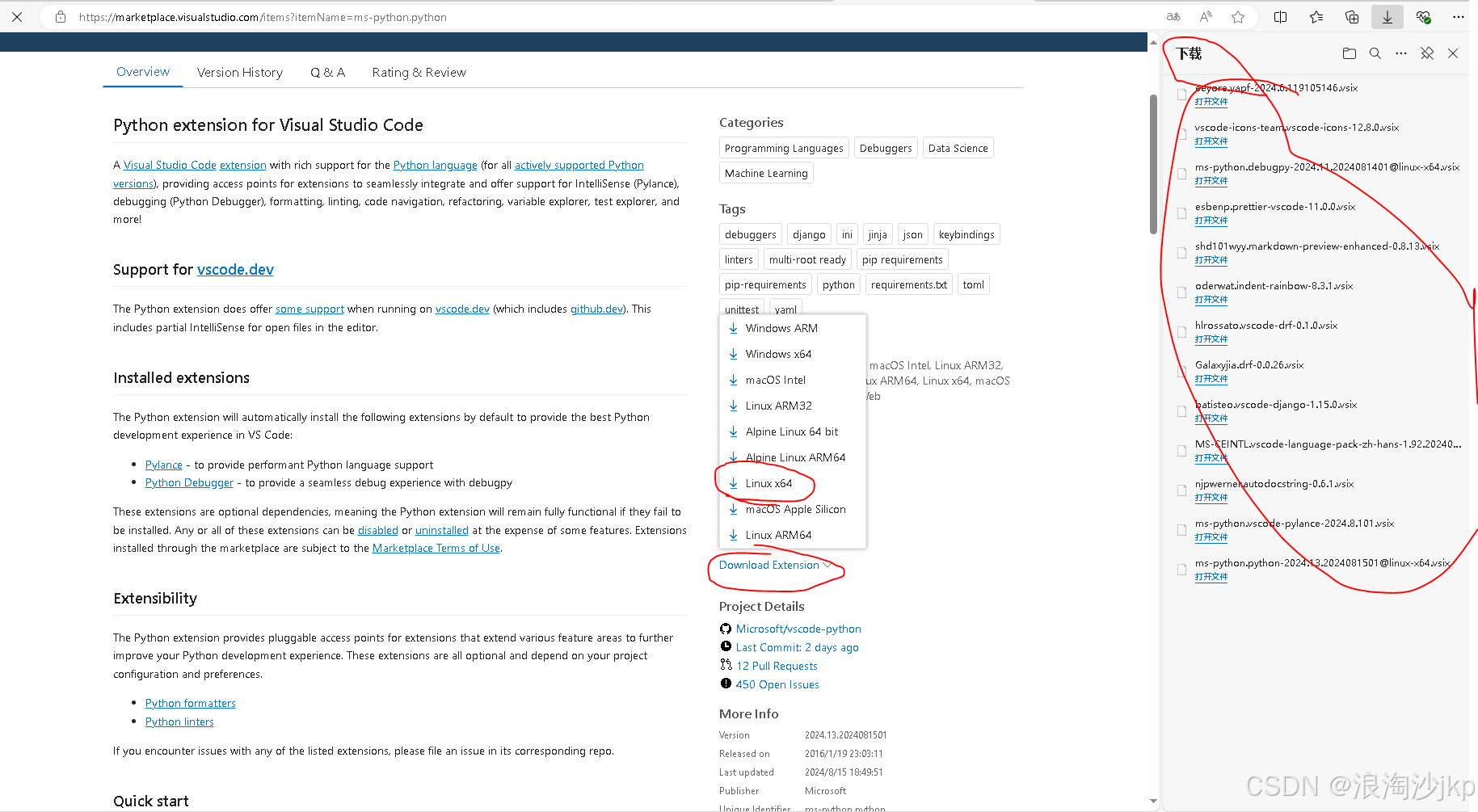Open the read aloud icon
Viewport: 1478px width, 812px height.
point(1206,17)
